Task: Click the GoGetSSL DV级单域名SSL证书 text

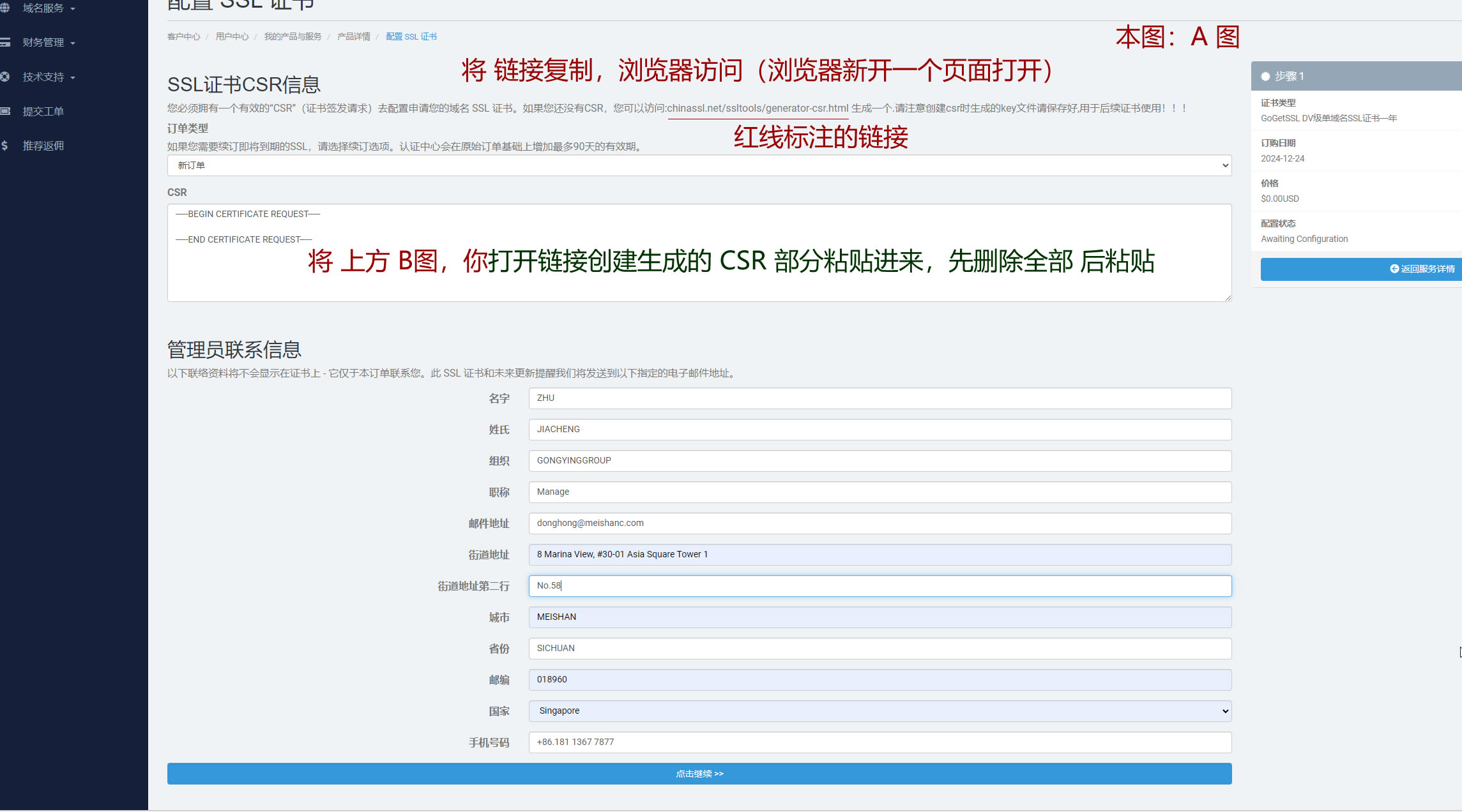Action: click(1329, 118)
